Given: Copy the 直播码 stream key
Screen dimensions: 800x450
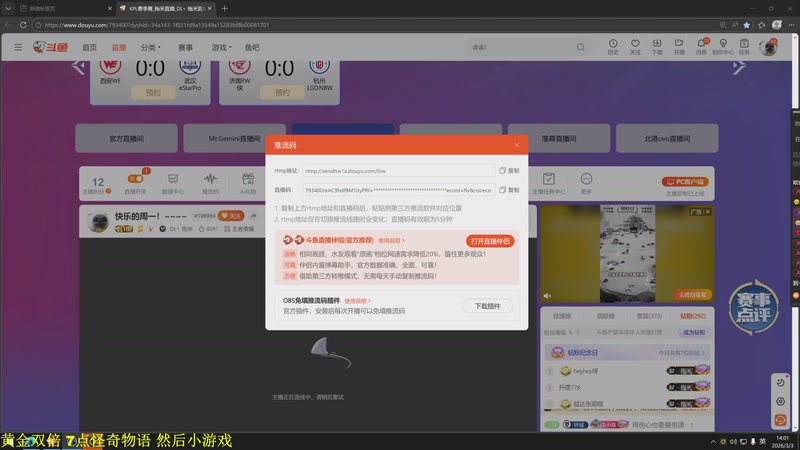Looking at the screenshot, I should pos(509,190).
